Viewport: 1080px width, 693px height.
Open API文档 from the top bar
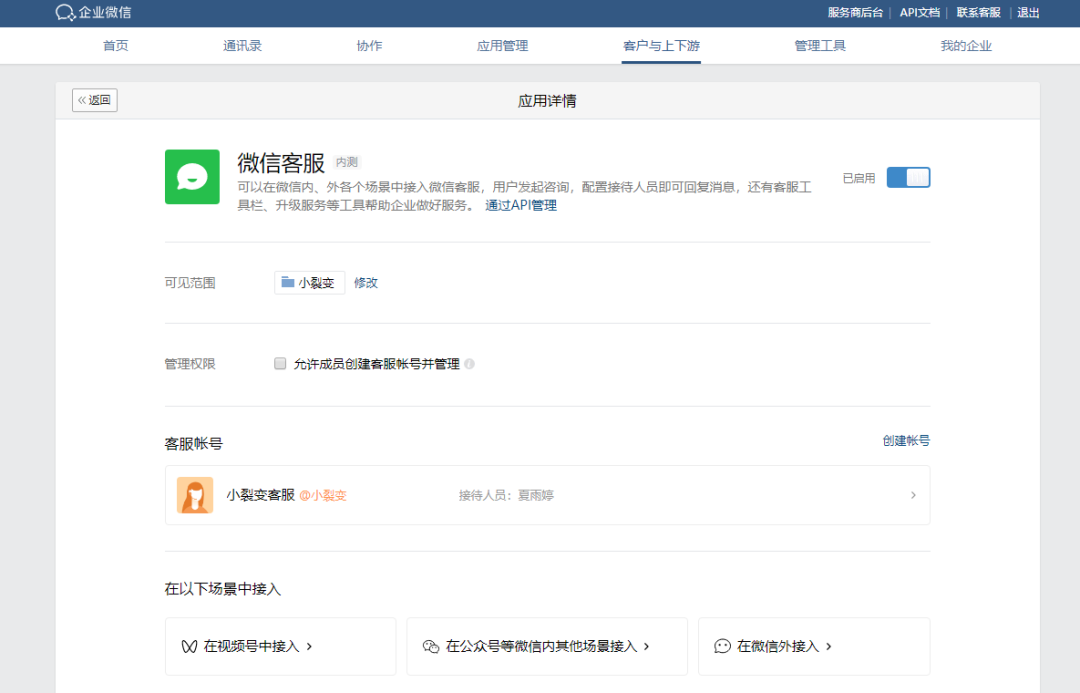[919, 13]
